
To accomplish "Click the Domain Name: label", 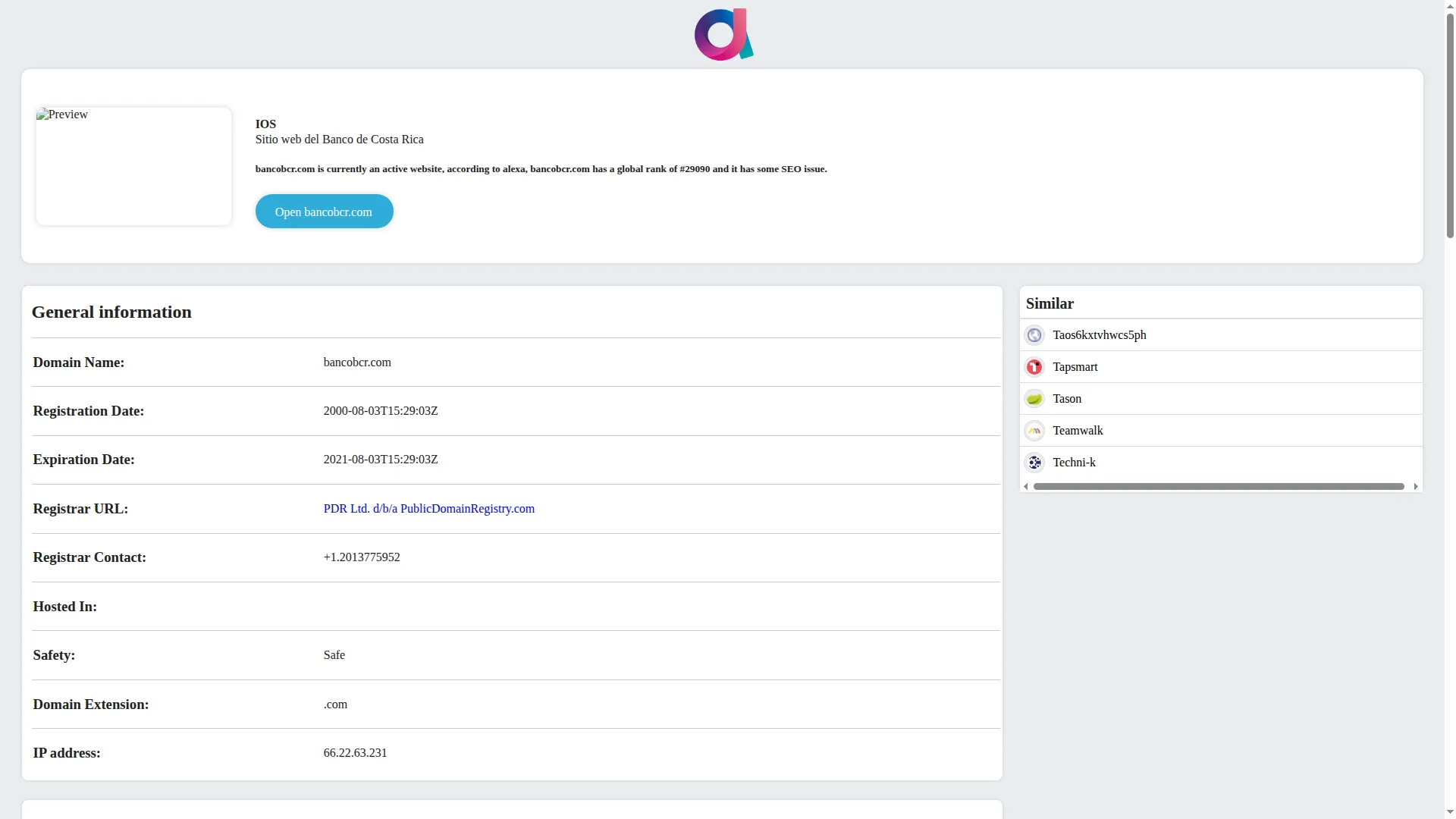I will (x=79, y=362).
